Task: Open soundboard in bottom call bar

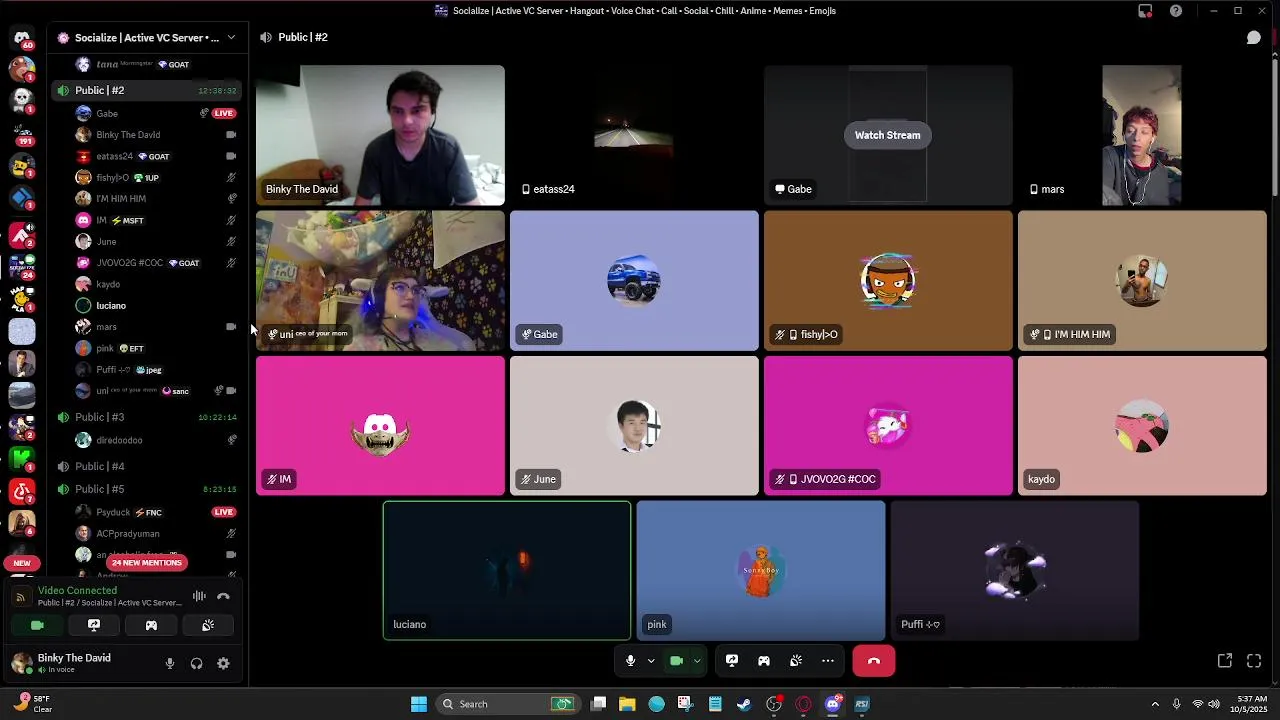Action: pyautogui.click(x=796, y=661)
